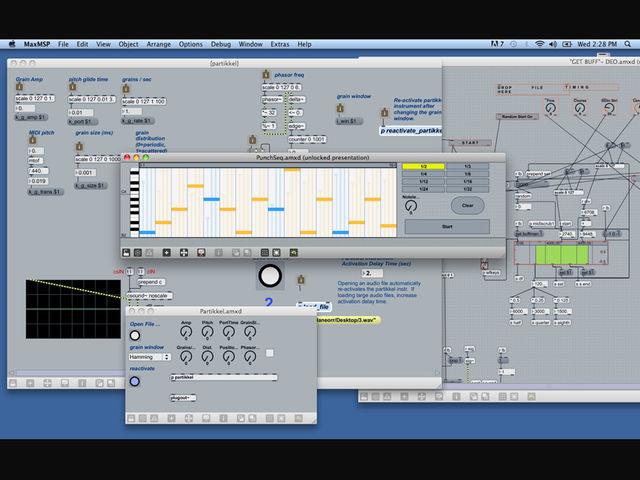Image resolution: width=640 pixels, height=480 pixels.
Task: Click the inlet icon under pitch glide time
Action: tap(73, 87)
